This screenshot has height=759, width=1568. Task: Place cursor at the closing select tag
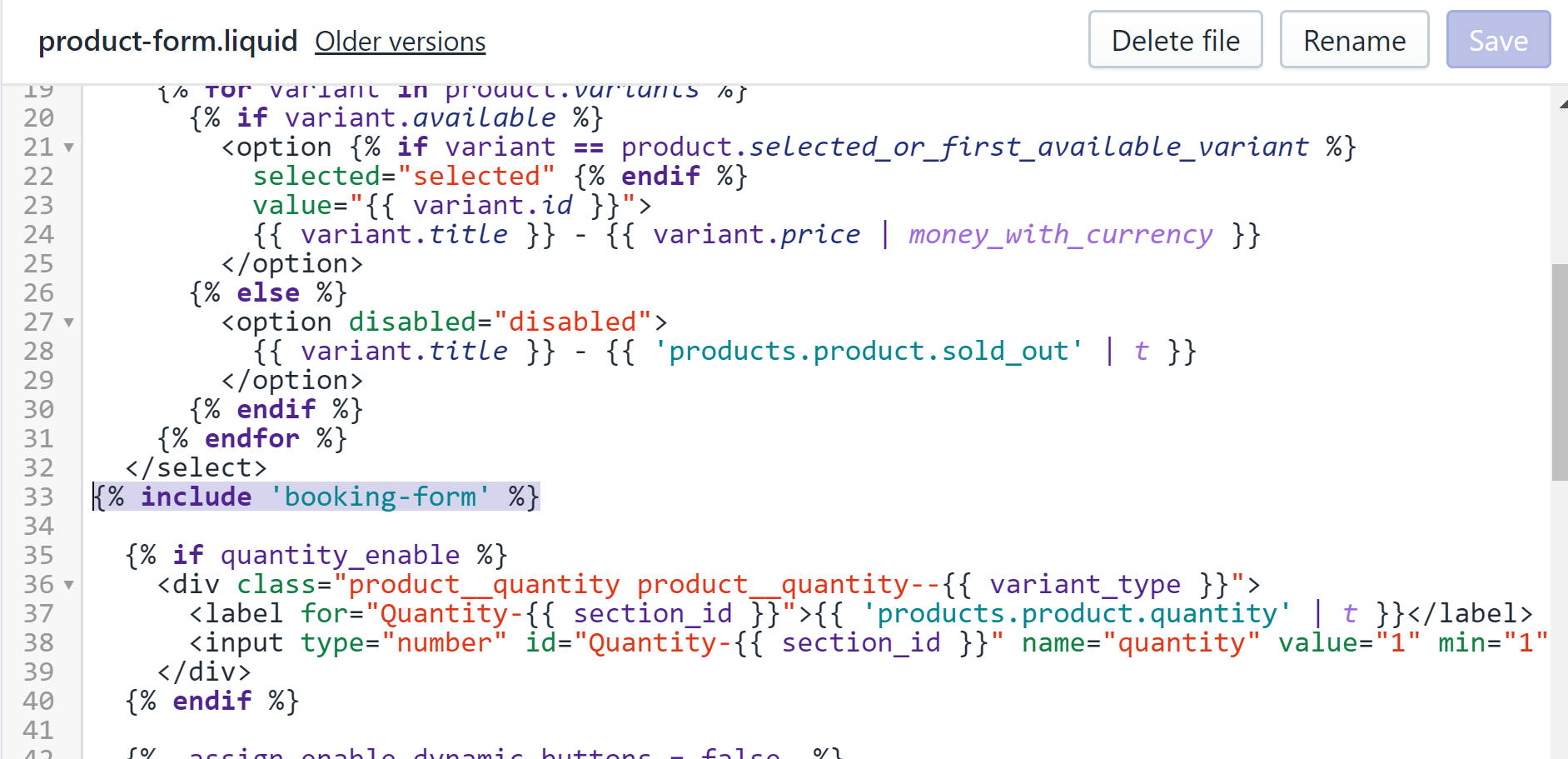click(197, 468)
